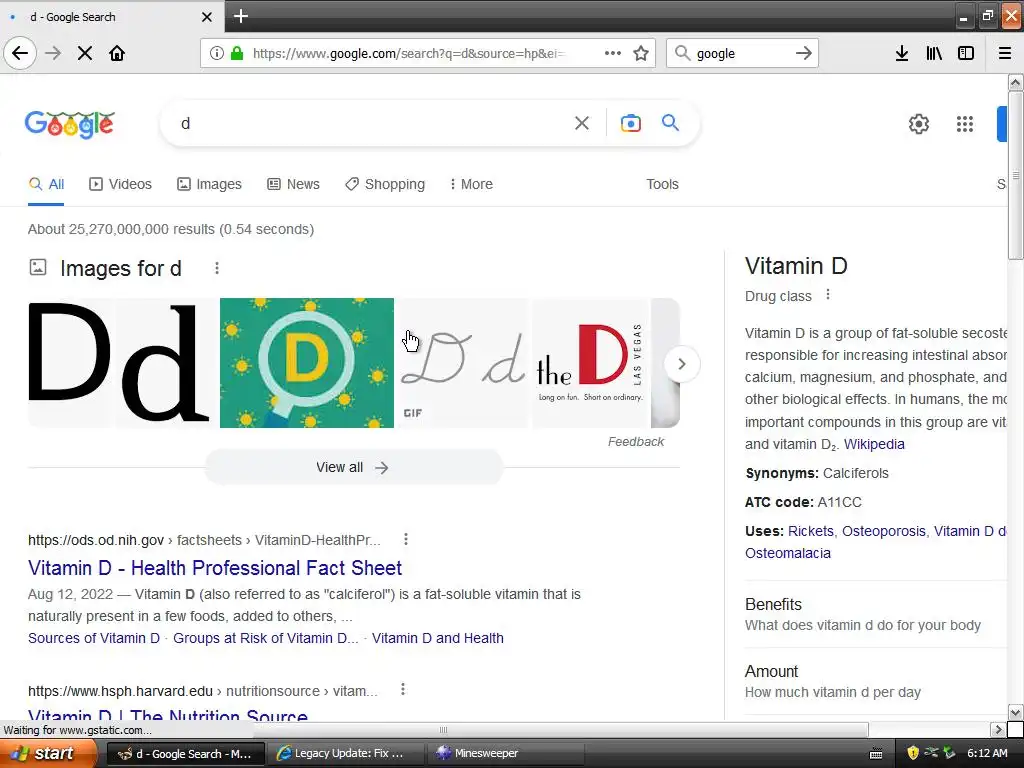
Task: Switch to the All results tab
Action: [46, 184]
